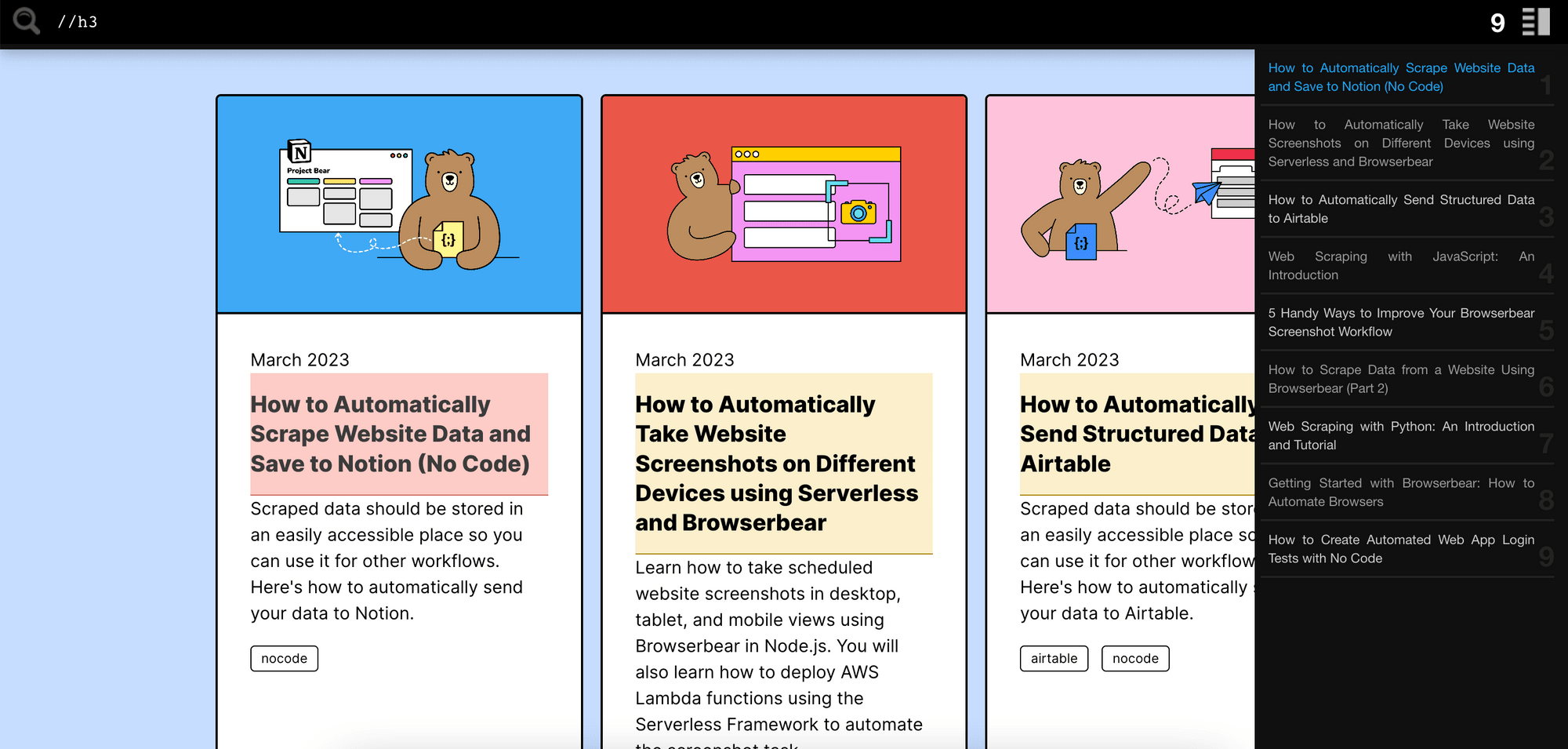Click the nocode tag on the Notion card
This screenshot has width=1568, height=749.
[285, 659]
